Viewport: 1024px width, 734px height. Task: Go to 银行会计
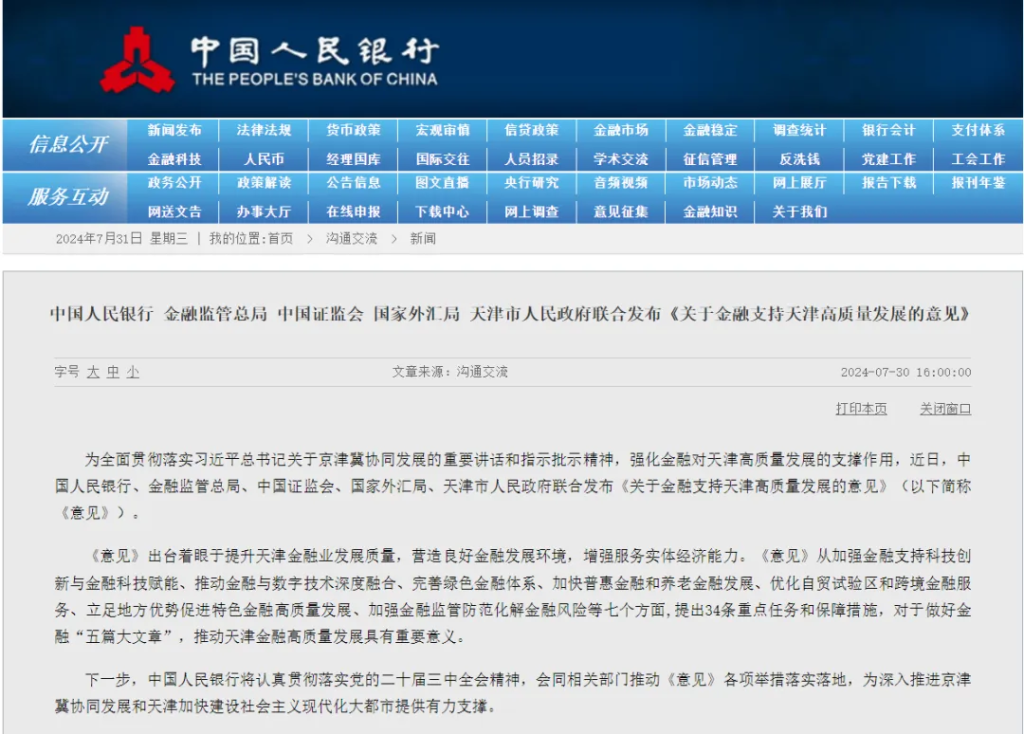point(889,130)
